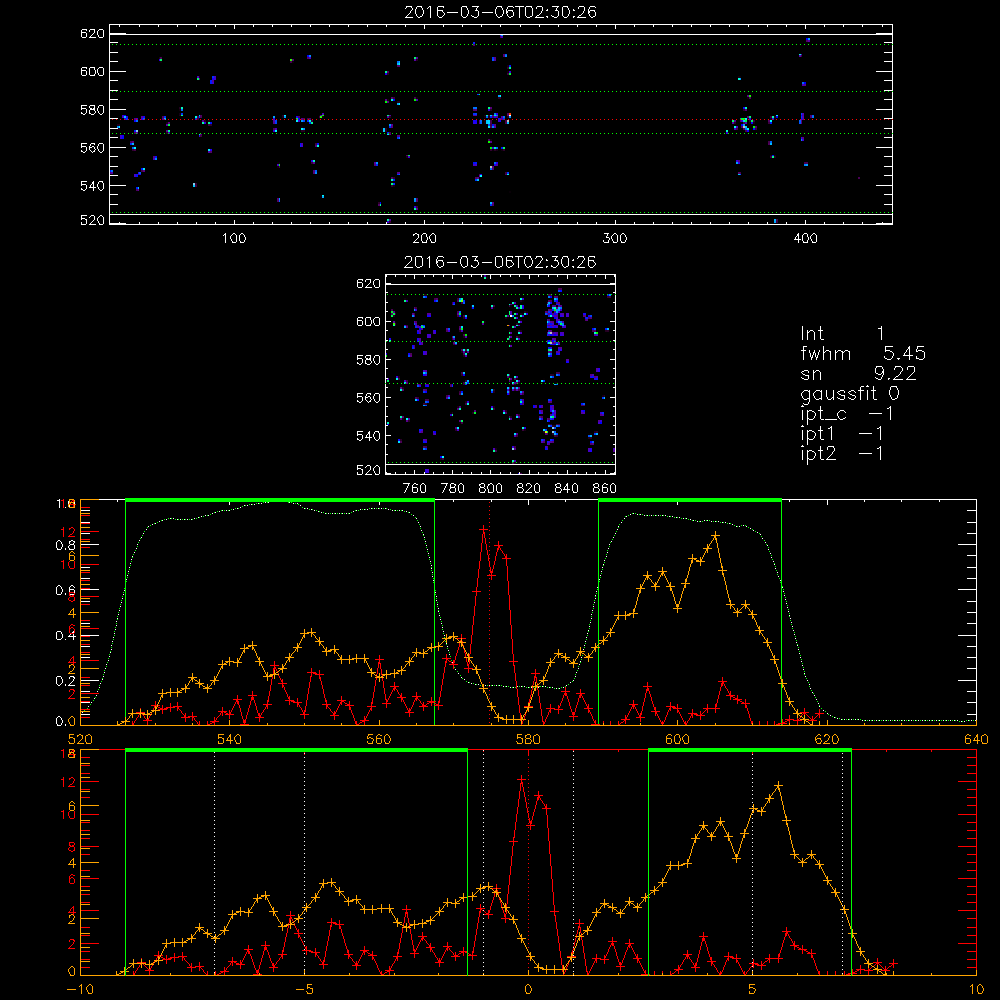Click x-axis label 860 of the middle image
1000x1000 pixels.
(x=605, y=489)
